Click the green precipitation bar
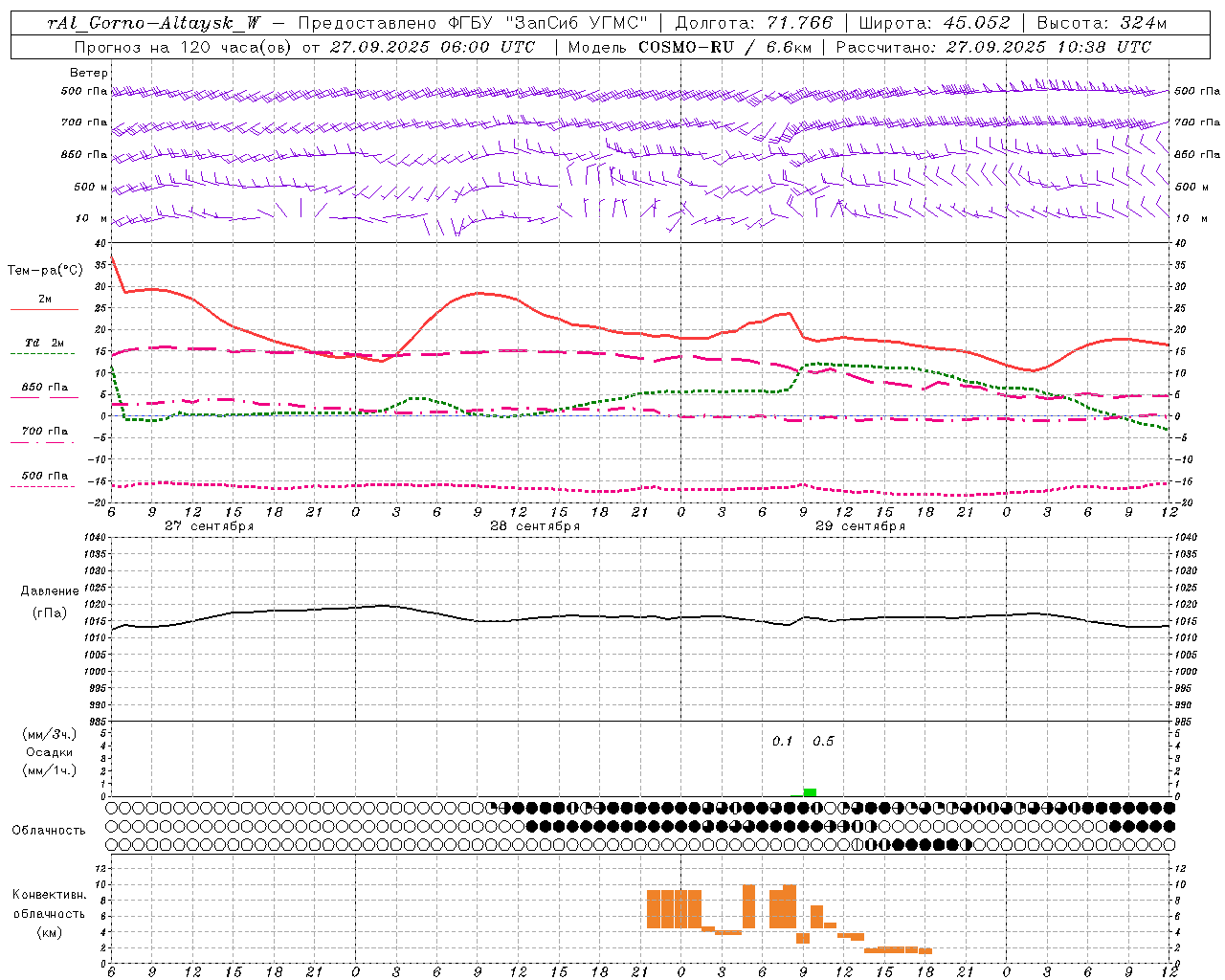 coord(810,791)
